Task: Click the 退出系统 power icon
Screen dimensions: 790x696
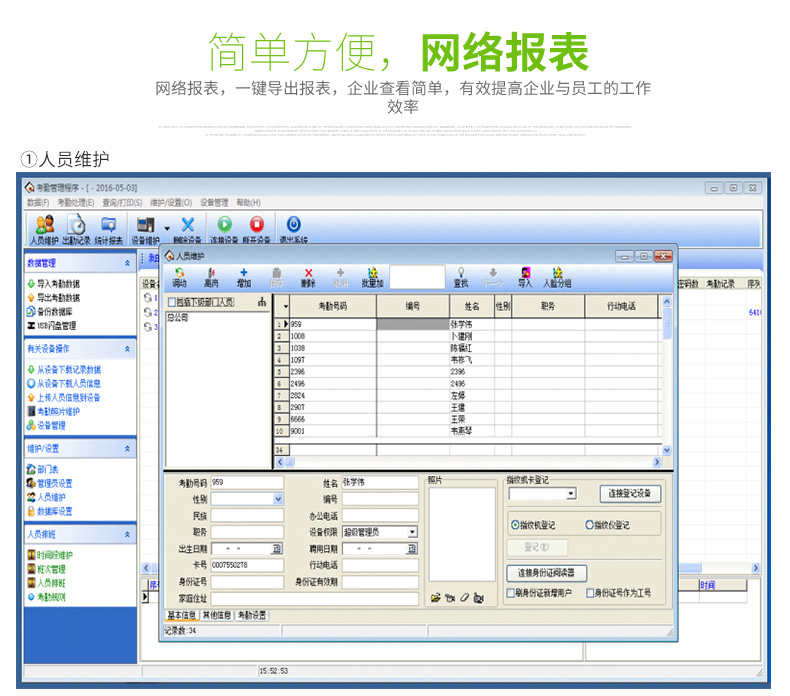Action: click(x=294, y=229)
